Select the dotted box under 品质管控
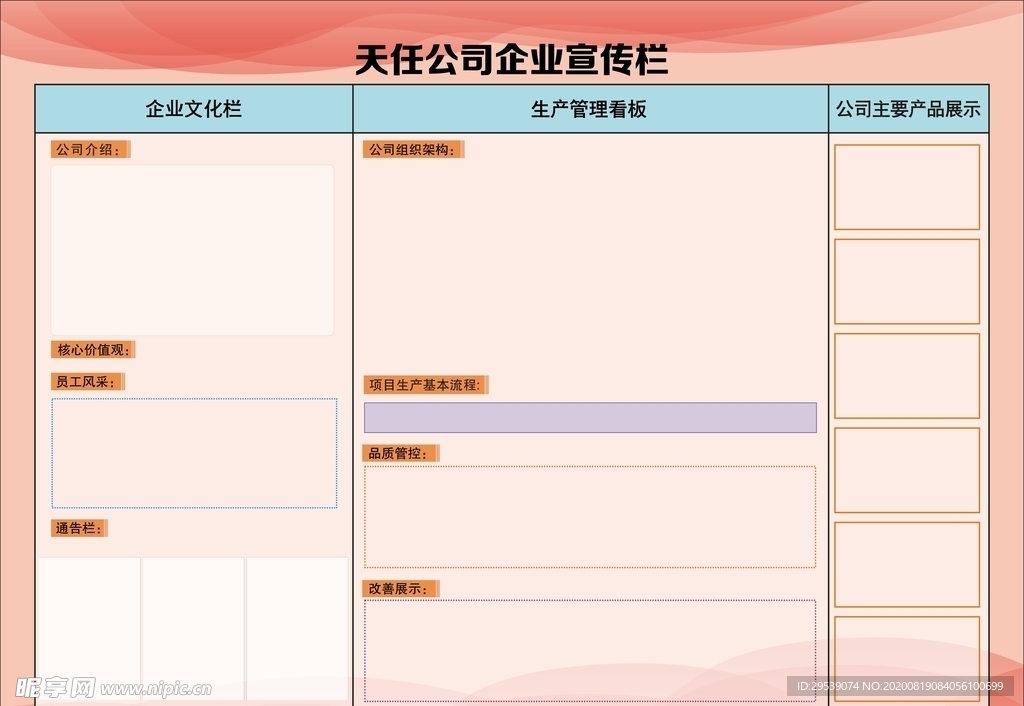This screenshot has height=706, width=1024. (x=590, y=517)
